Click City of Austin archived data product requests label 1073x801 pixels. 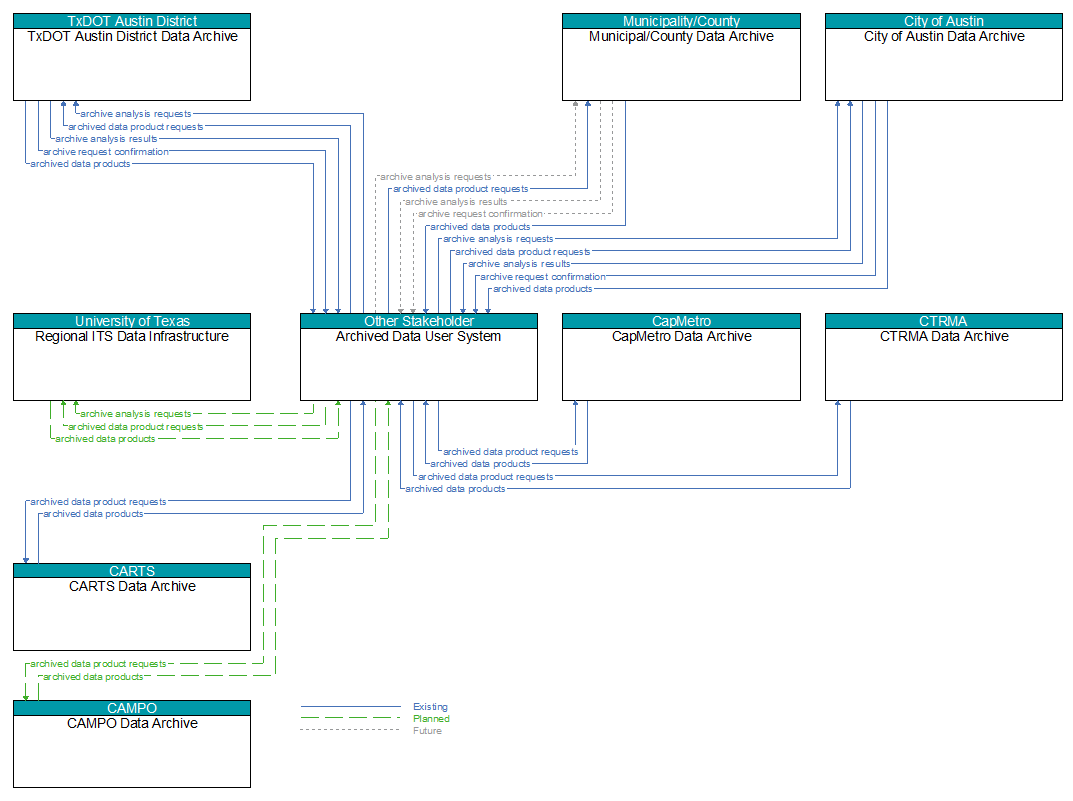(x=523, y=252)
